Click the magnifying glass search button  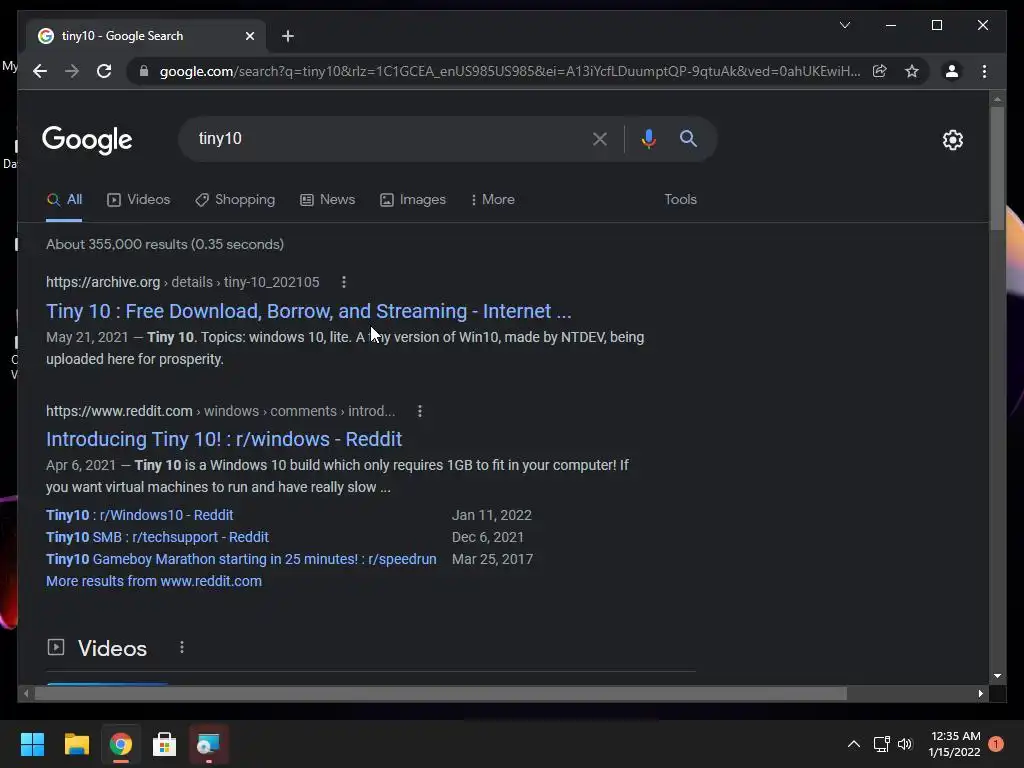(688, 138)
